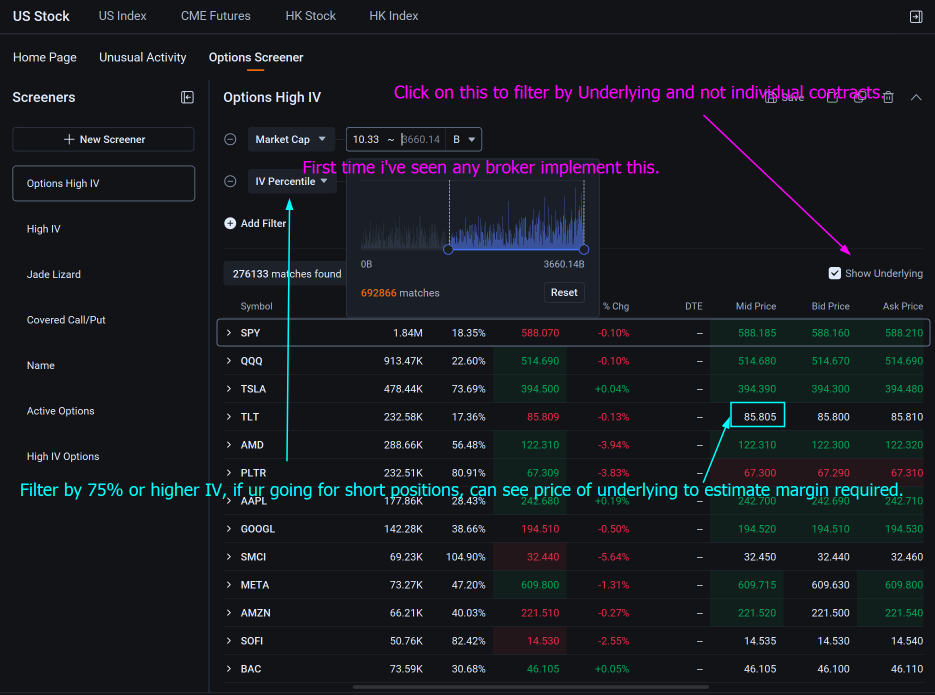Expand the PLTR row
The height and width of the screenshot is (695, 935).
(x=229, y=473)
